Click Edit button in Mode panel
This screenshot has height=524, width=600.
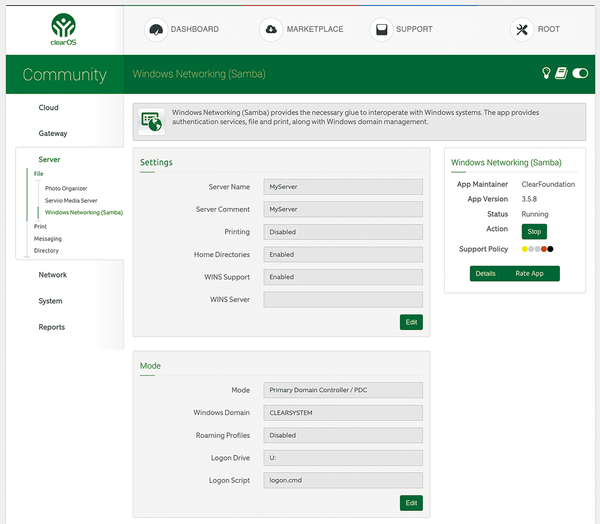pyautogui.click(x=411, y=503)
